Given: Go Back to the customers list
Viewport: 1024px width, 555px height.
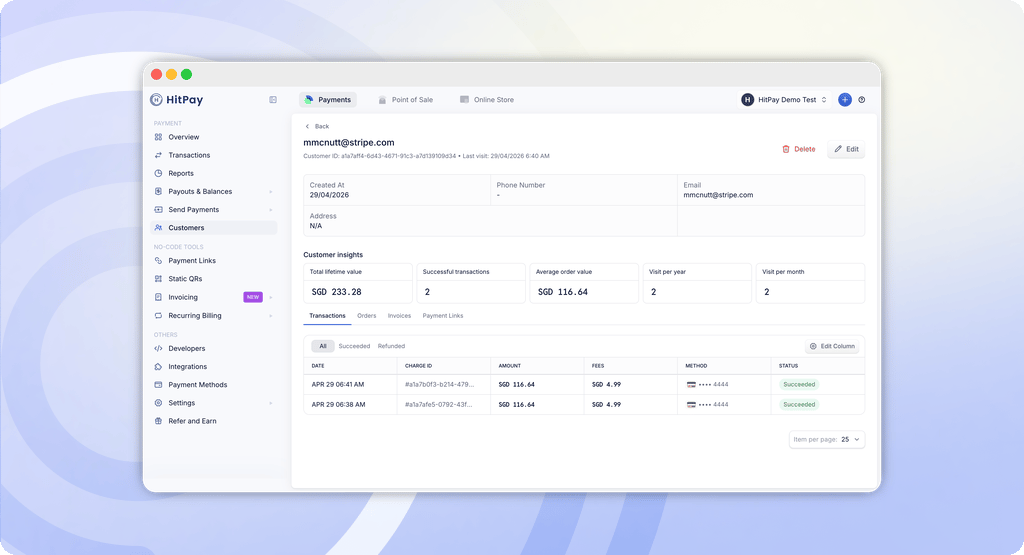Looking at the screenshot, I should pyautogui.click(x=317, y=127).
